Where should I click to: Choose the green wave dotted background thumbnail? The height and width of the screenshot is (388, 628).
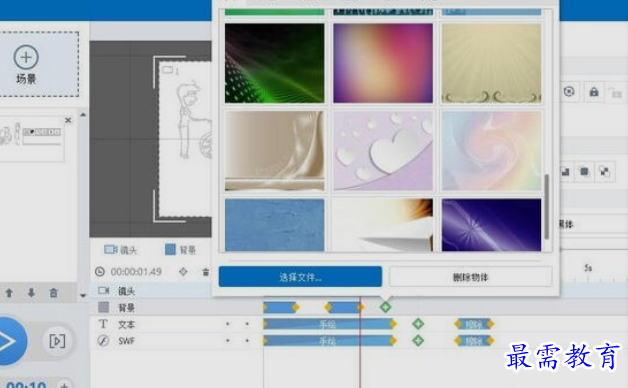(x=275, y=63)
